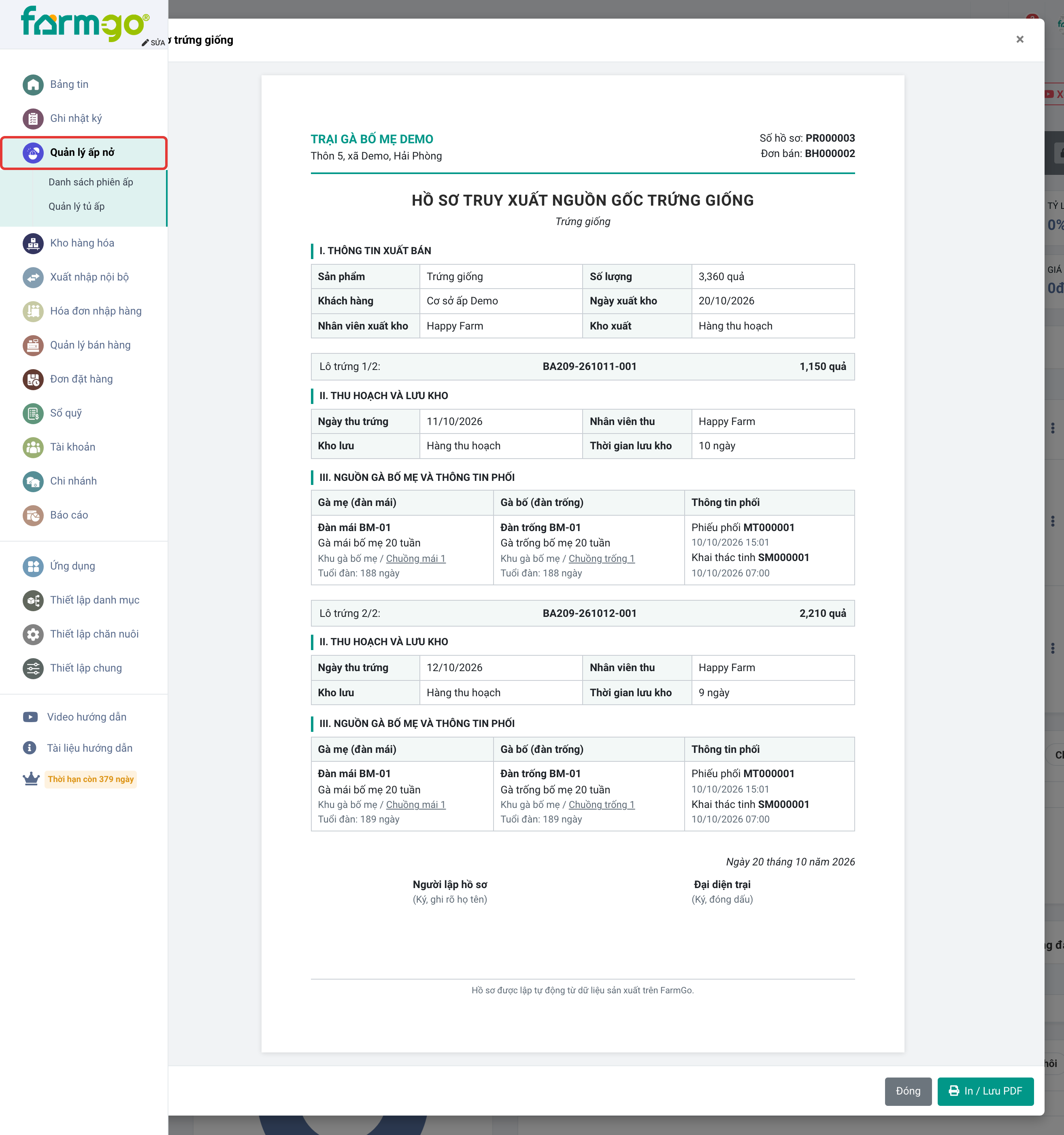This screenshot has height=1135, width=1064.
Task: Select lot code BA209-261012-001
Action: pos(589,613)
